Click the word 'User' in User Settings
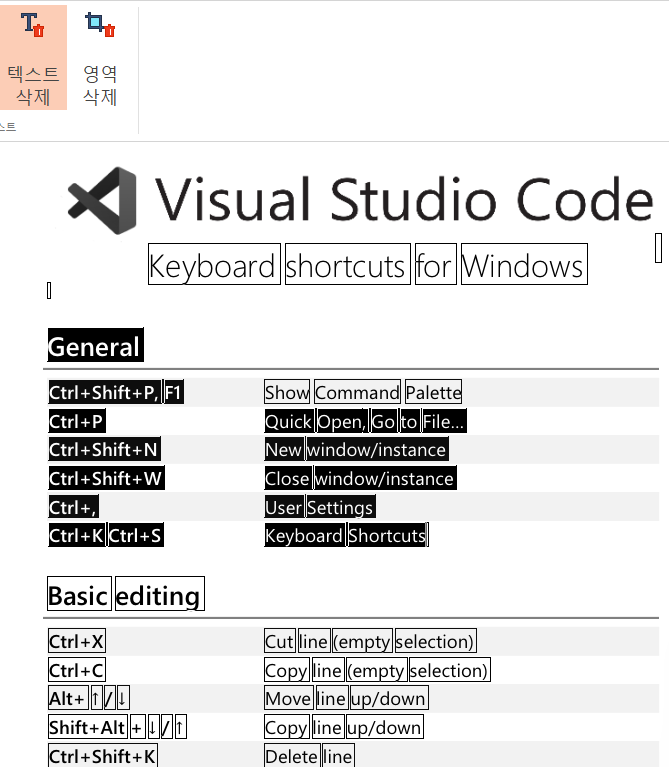This screenshot has height=767, width=669. coord(284,507)
